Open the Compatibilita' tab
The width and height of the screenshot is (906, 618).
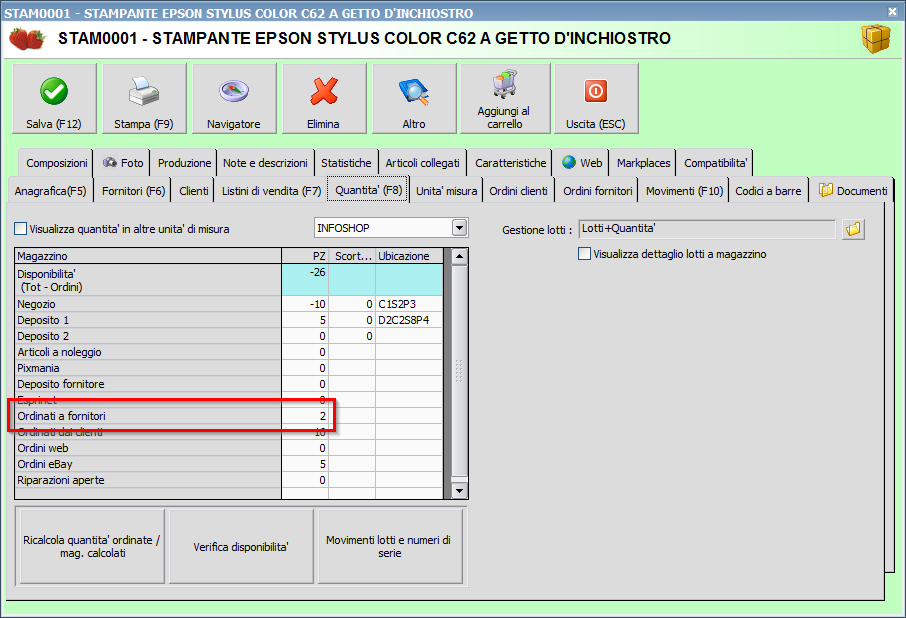tap(715, 163)
